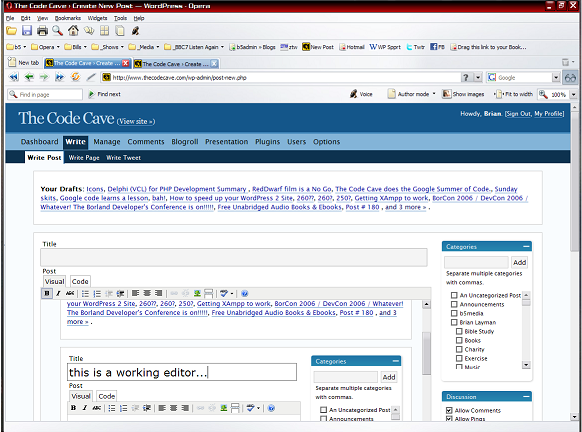Open the My Profile link
The height and width of the screenshot is (432, 582).
click(x=549, y=114)
